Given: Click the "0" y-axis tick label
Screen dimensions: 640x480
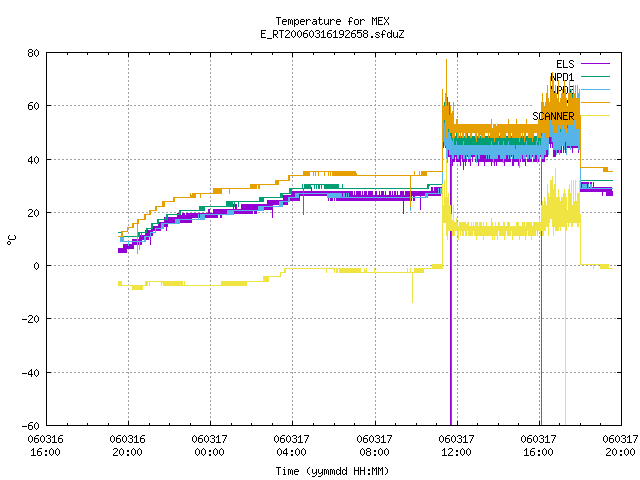Looking at the screenshot, I should click(37, 266).
